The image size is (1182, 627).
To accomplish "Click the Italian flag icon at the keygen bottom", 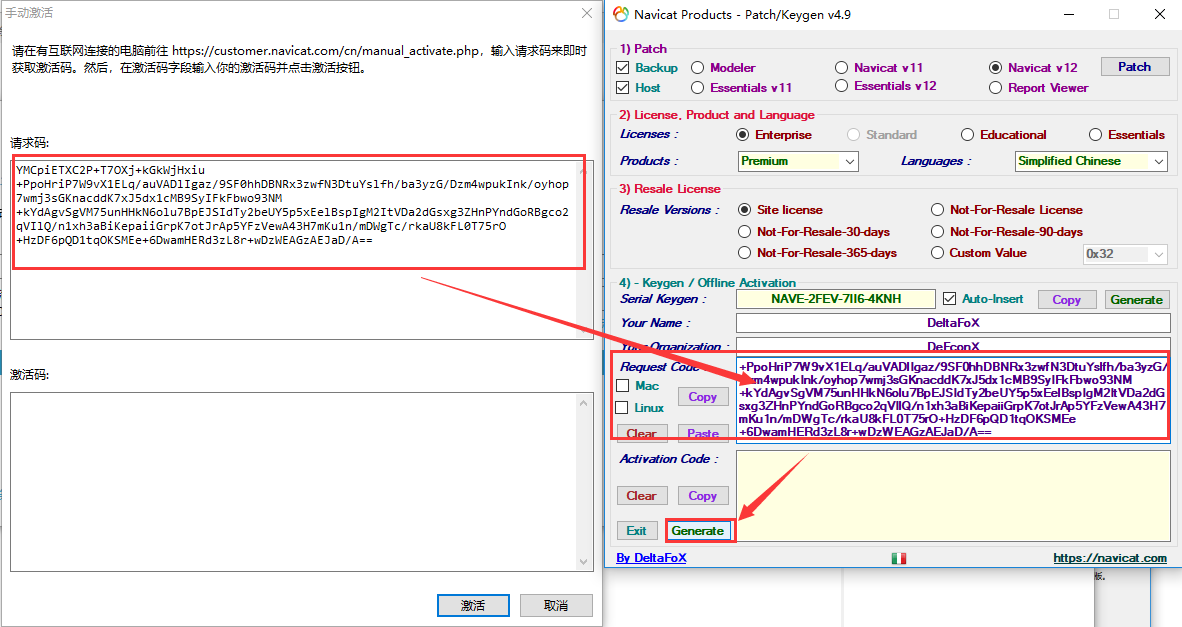I will (899, 558).
